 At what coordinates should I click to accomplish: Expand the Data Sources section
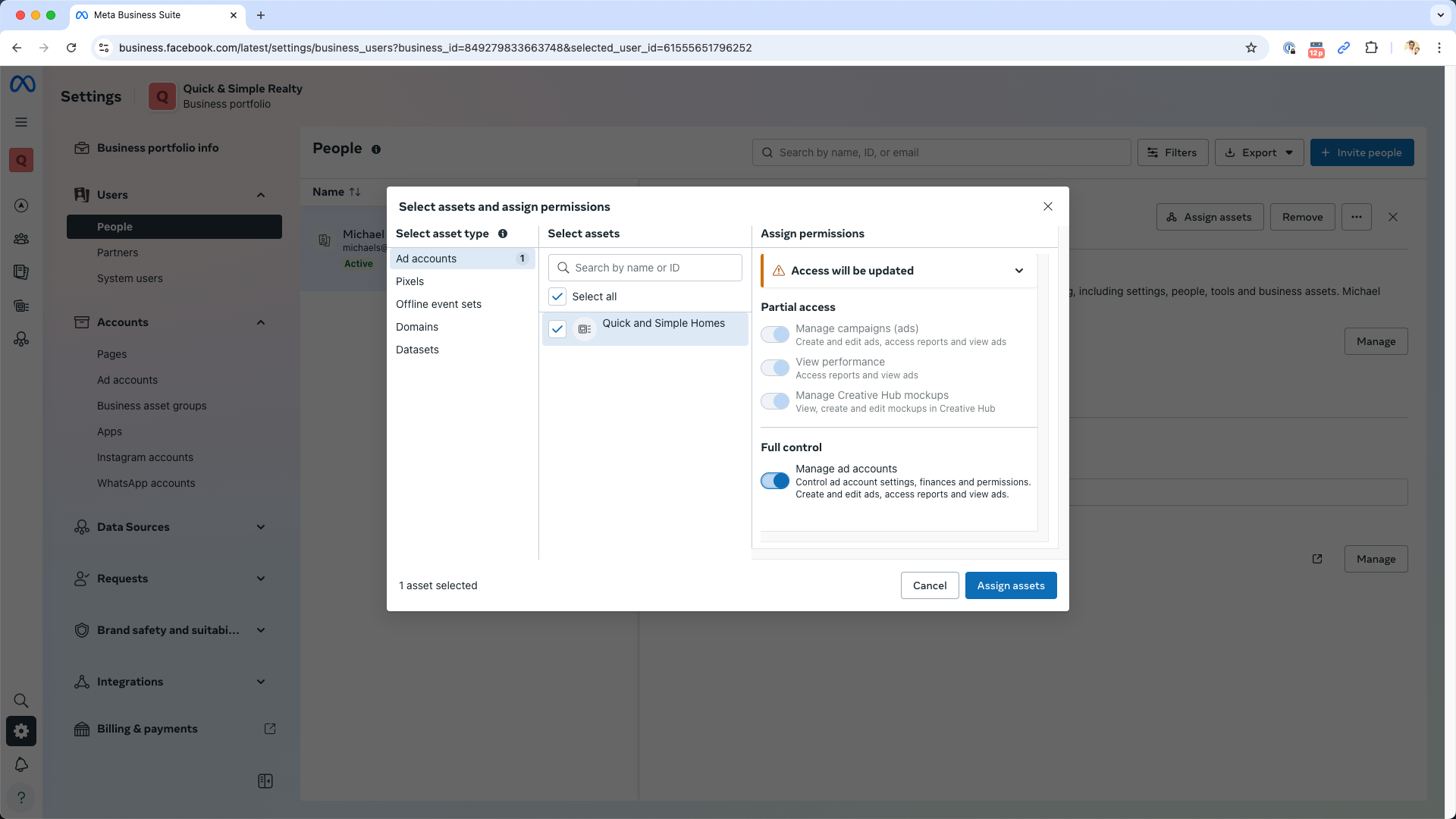click(x=261, y=527)
